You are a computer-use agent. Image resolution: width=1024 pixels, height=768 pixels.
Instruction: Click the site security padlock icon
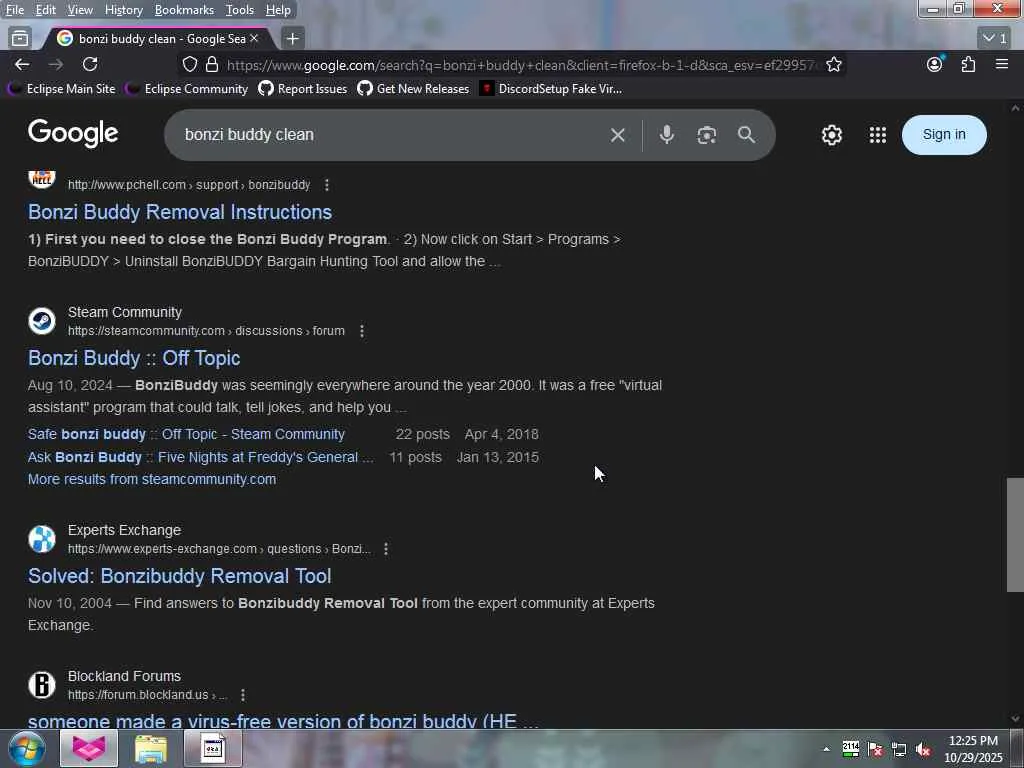pos(212,65)
